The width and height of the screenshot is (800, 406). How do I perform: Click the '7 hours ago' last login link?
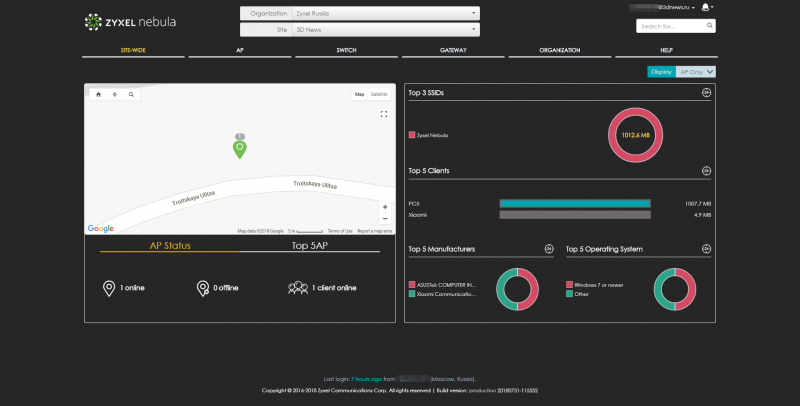(x=366, y=379)
